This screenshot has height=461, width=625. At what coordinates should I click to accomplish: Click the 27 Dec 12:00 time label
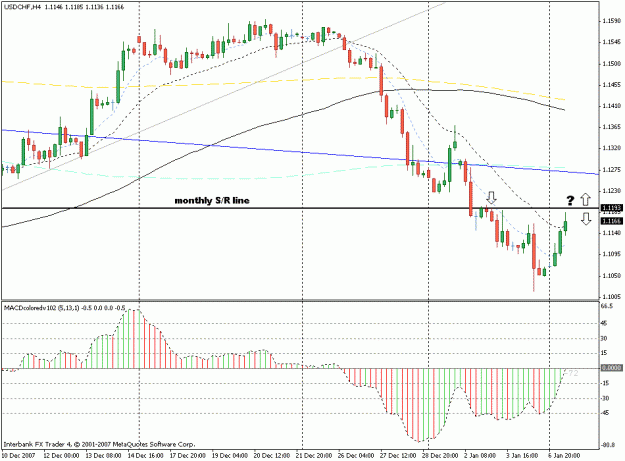pyautogui.click(x=398, y=455)
